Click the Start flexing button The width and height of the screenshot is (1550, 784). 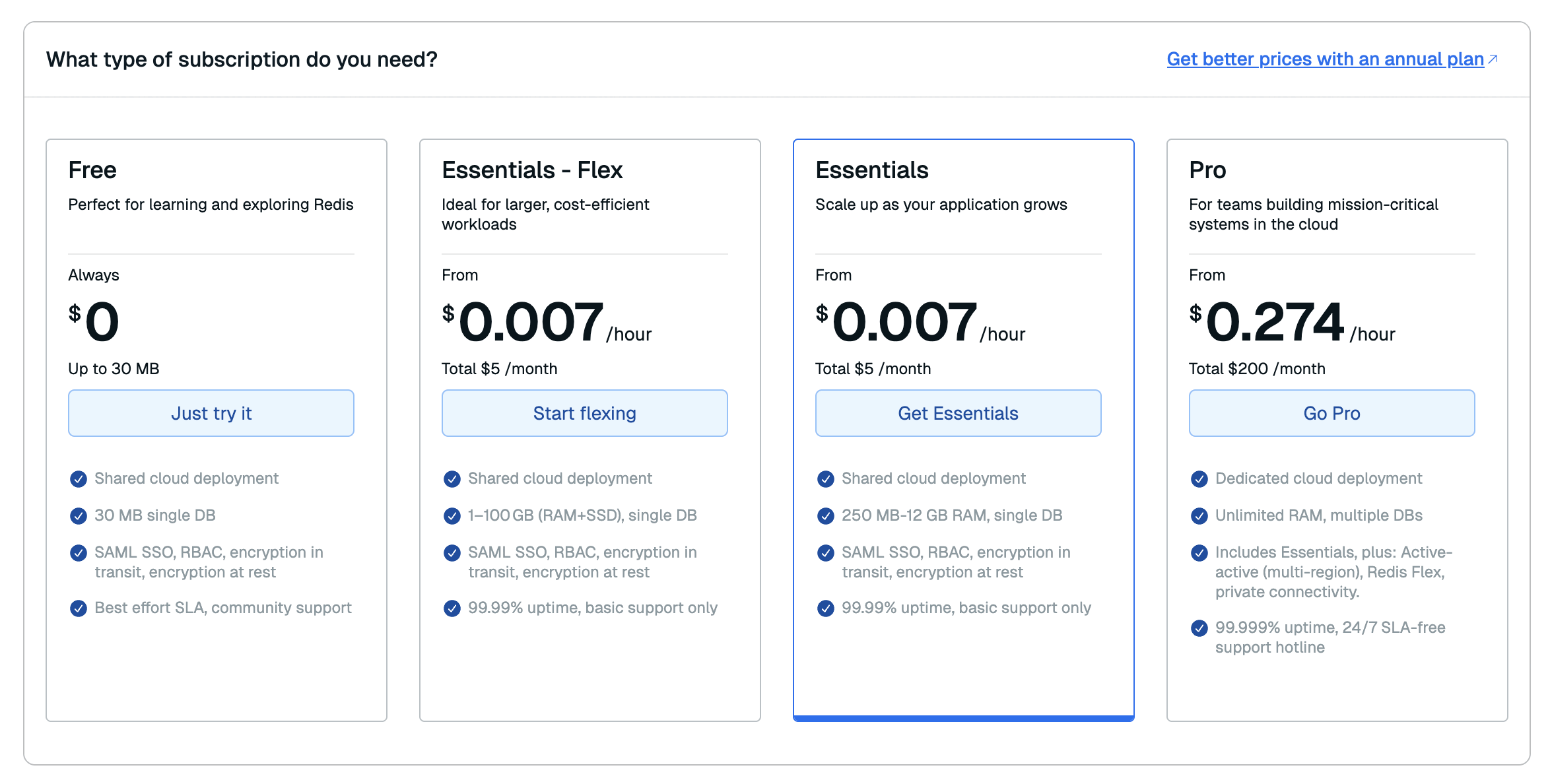(x=584, y=413)
